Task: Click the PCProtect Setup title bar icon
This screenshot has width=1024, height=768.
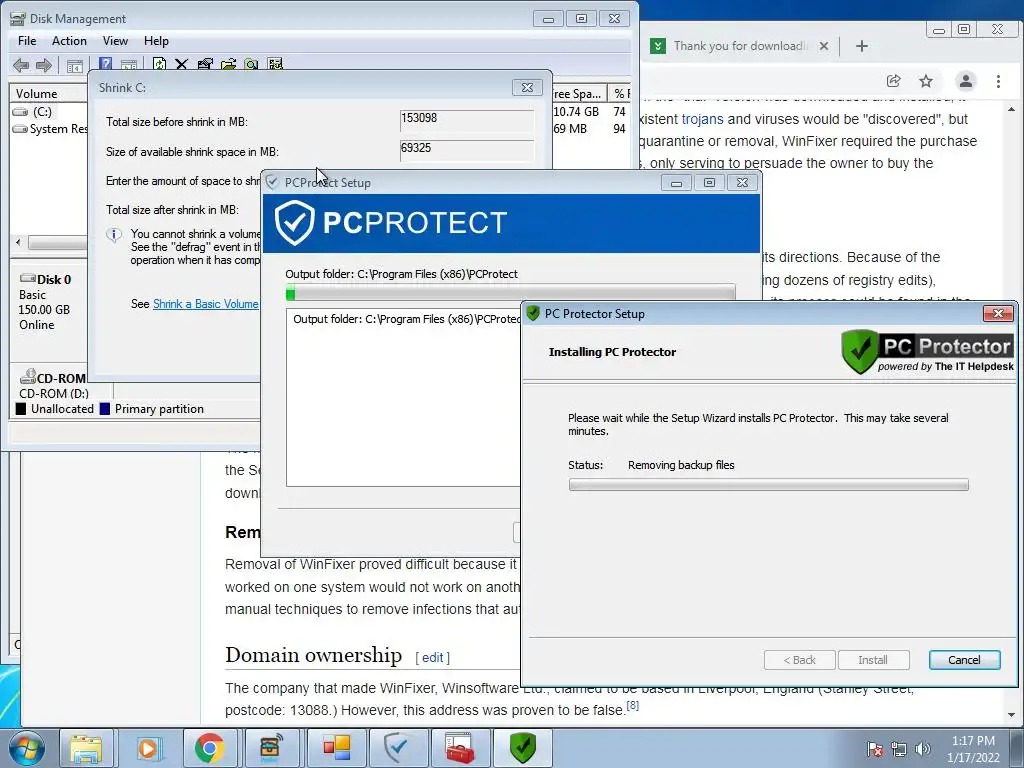Action: (x=272, y=182)
